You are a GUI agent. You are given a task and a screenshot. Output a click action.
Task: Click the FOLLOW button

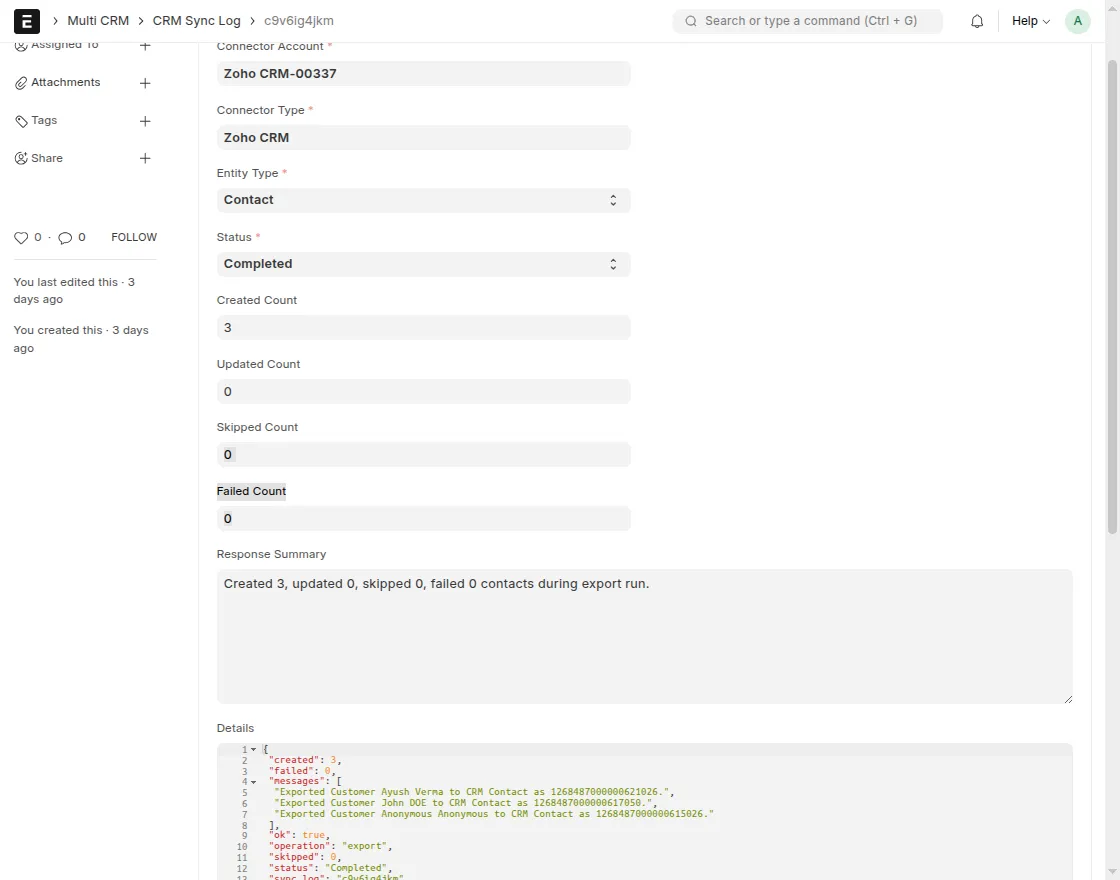tap(134, 238)
